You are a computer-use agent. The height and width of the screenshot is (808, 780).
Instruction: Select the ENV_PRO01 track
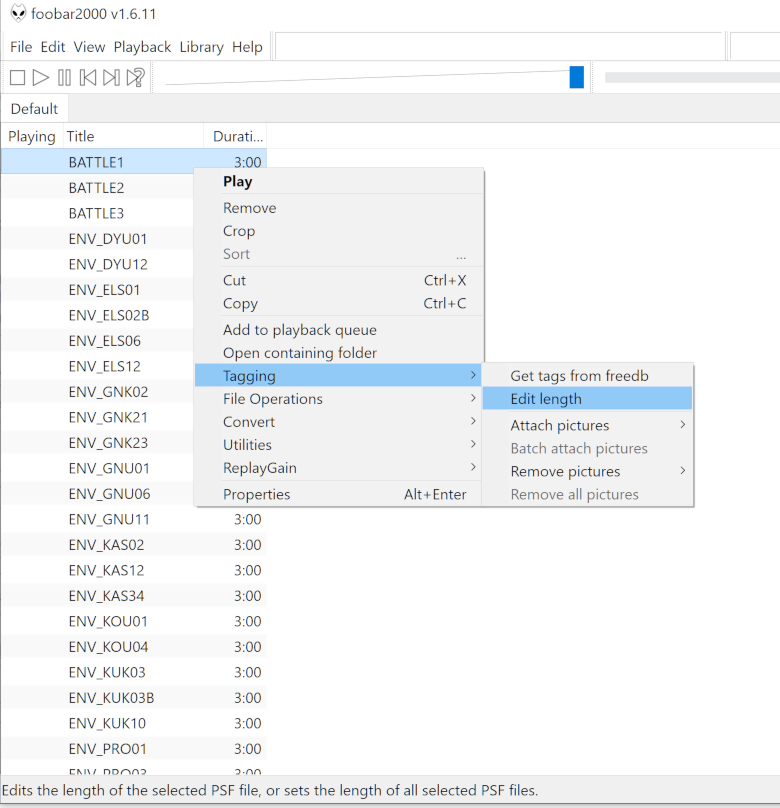pos(134,749)
